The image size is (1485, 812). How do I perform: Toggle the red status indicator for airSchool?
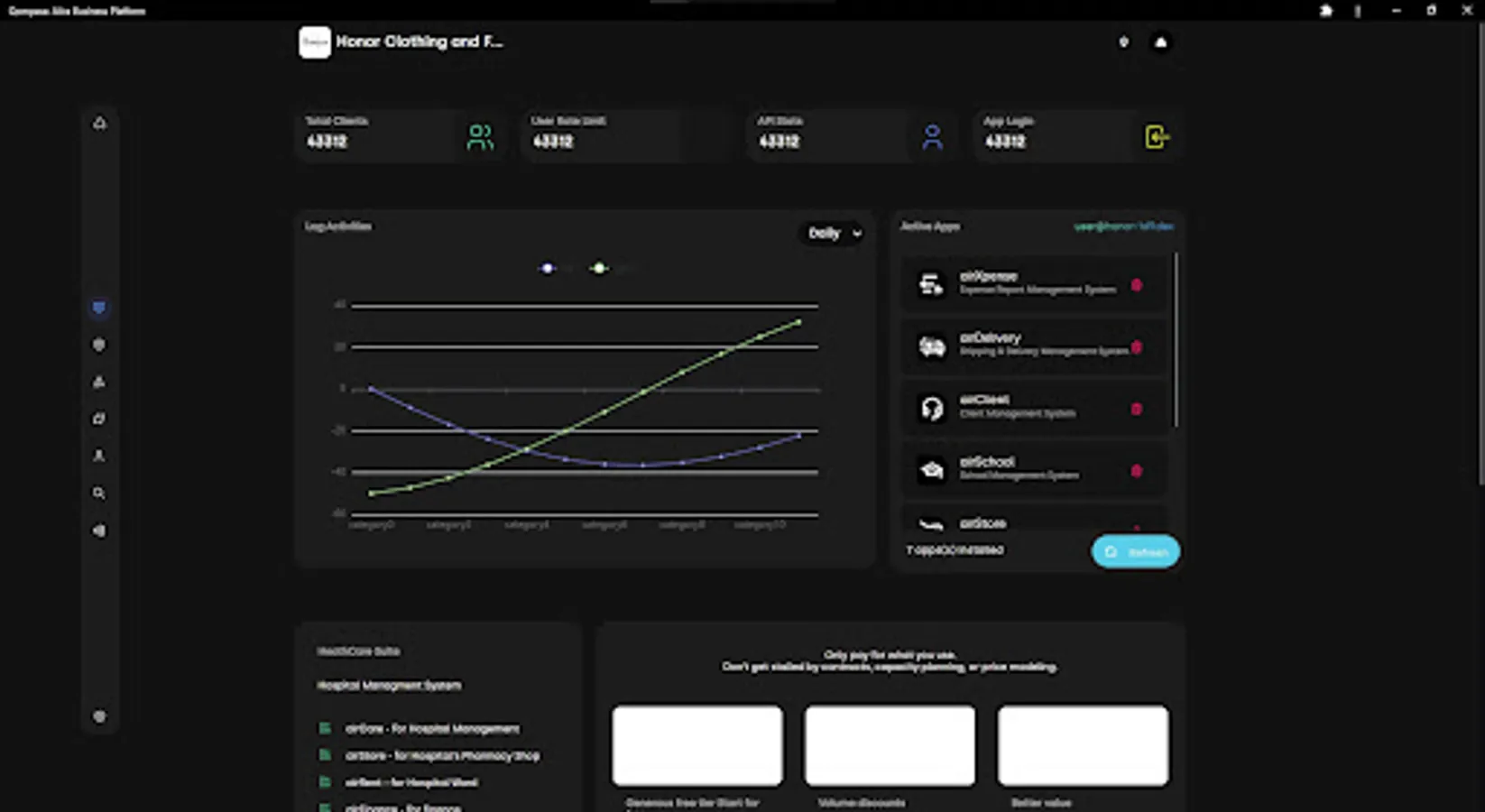click(1137, 471)
